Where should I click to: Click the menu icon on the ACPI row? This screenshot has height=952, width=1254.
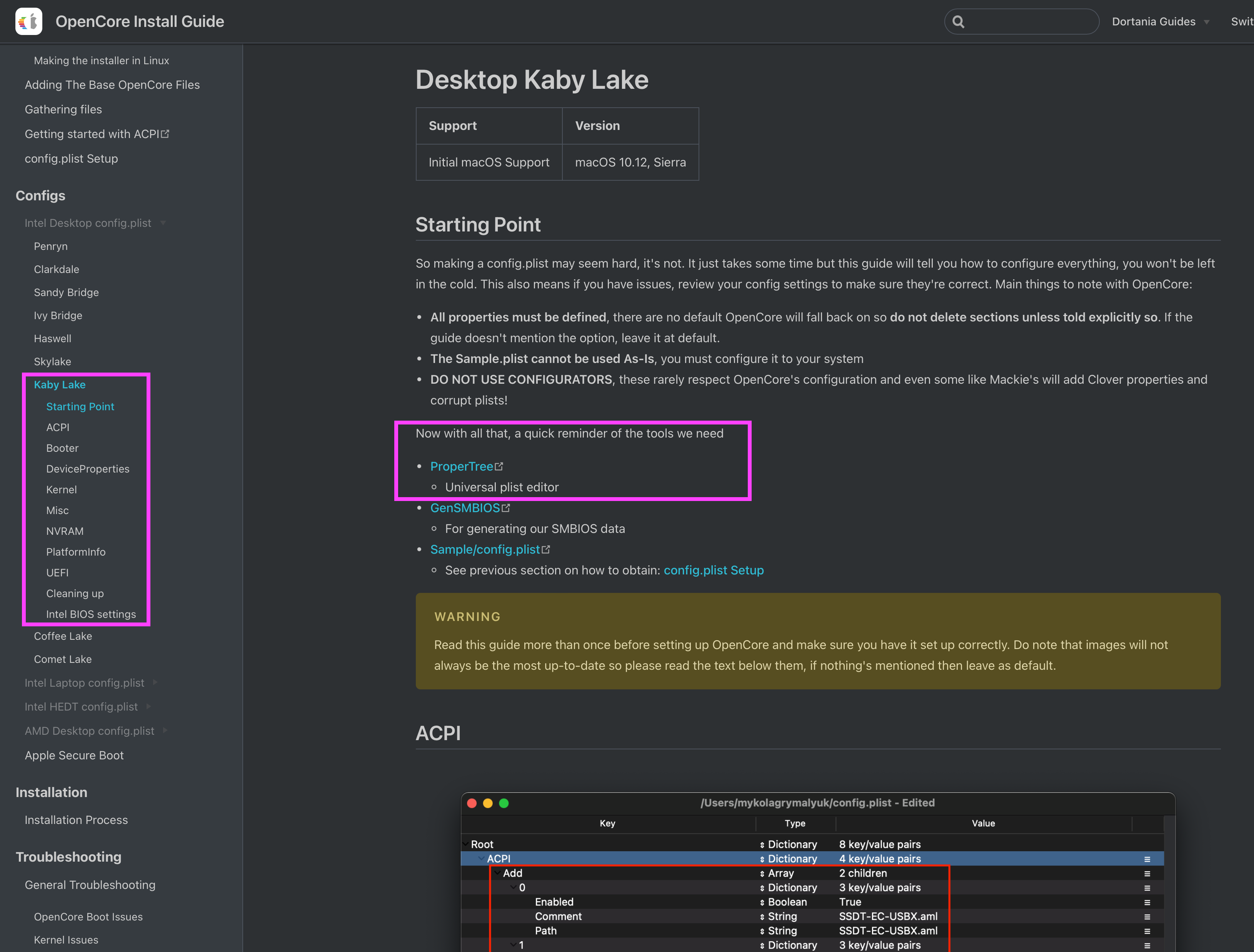[x=1147, y=859]
